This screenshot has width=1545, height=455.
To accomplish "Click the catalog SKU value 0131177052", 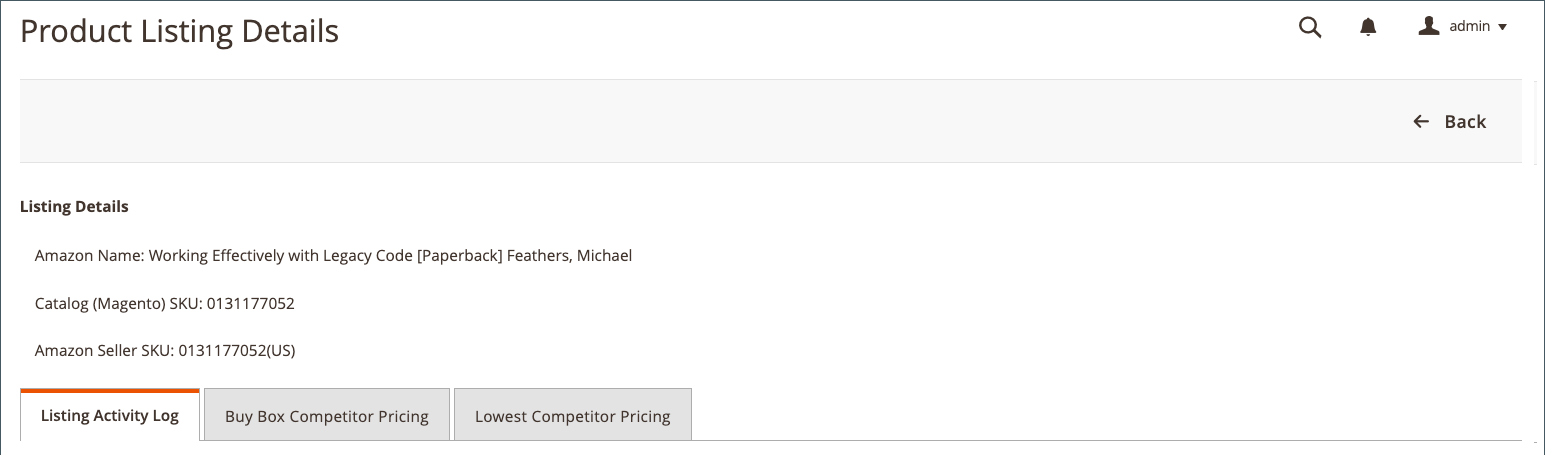I will [251, 304].
